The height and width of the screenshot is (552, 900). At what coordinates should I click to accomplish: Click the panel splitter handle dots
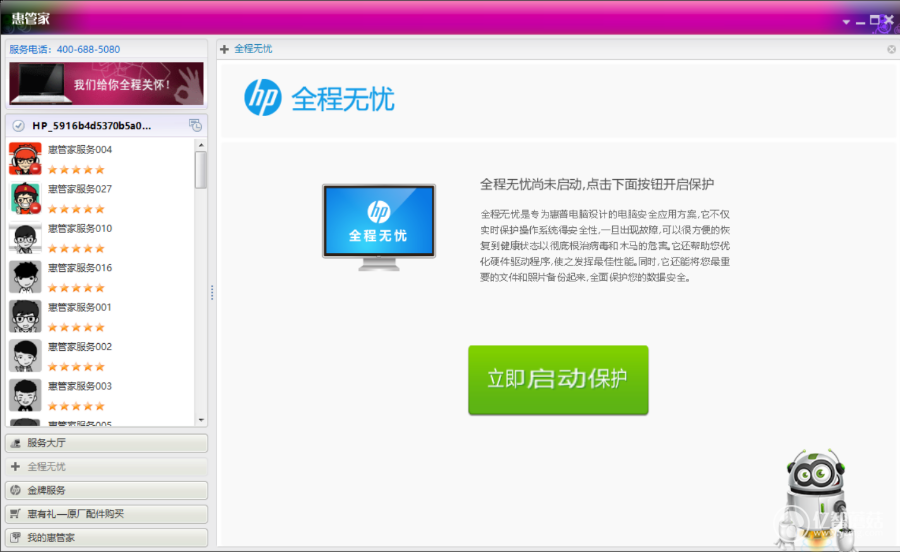point(212,293)
